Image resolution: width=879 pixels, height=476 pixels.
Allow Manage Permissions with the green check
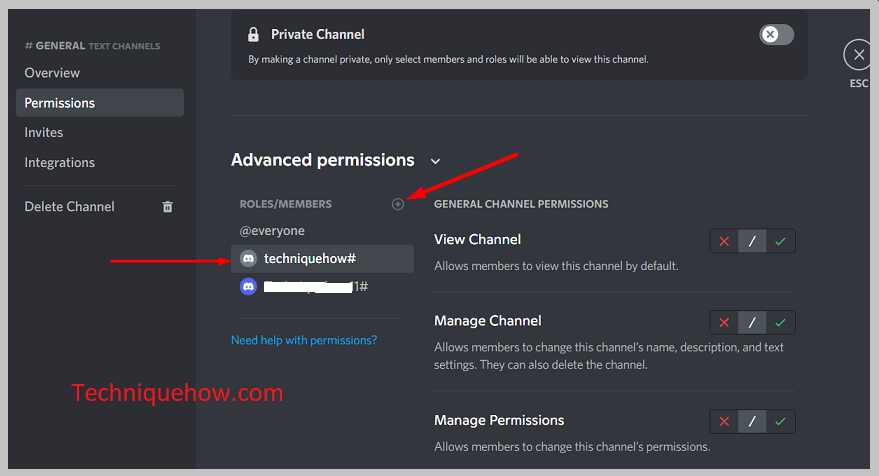(x=780, y=422)
